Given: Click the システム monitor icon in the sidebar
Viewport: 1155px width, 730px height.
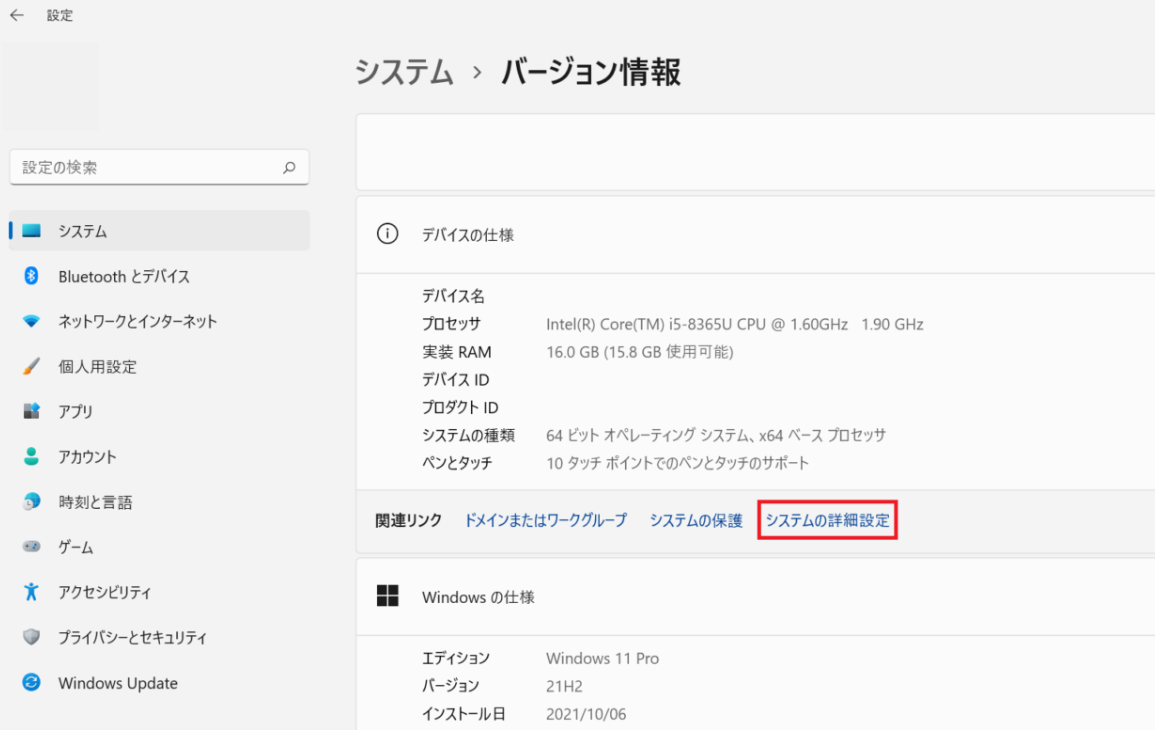Looking at the screenshot, I should [31, 231].
